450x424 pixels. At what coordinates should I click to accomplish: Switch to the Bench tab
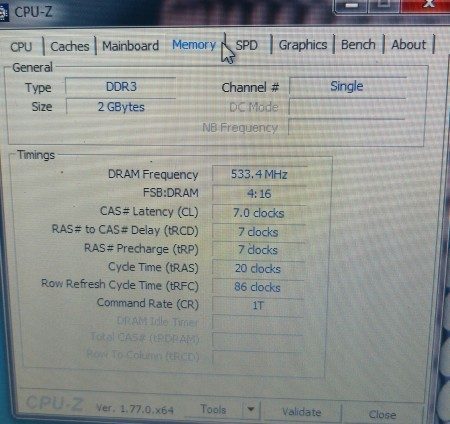(x=358, y=45)
